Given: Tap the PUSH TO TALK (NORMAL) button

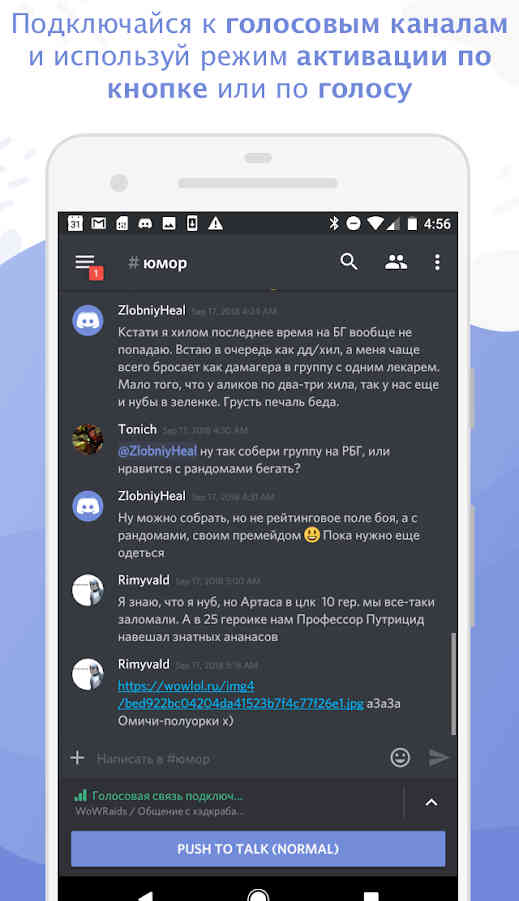Looking at the screenshot, I should click(258, 849).
